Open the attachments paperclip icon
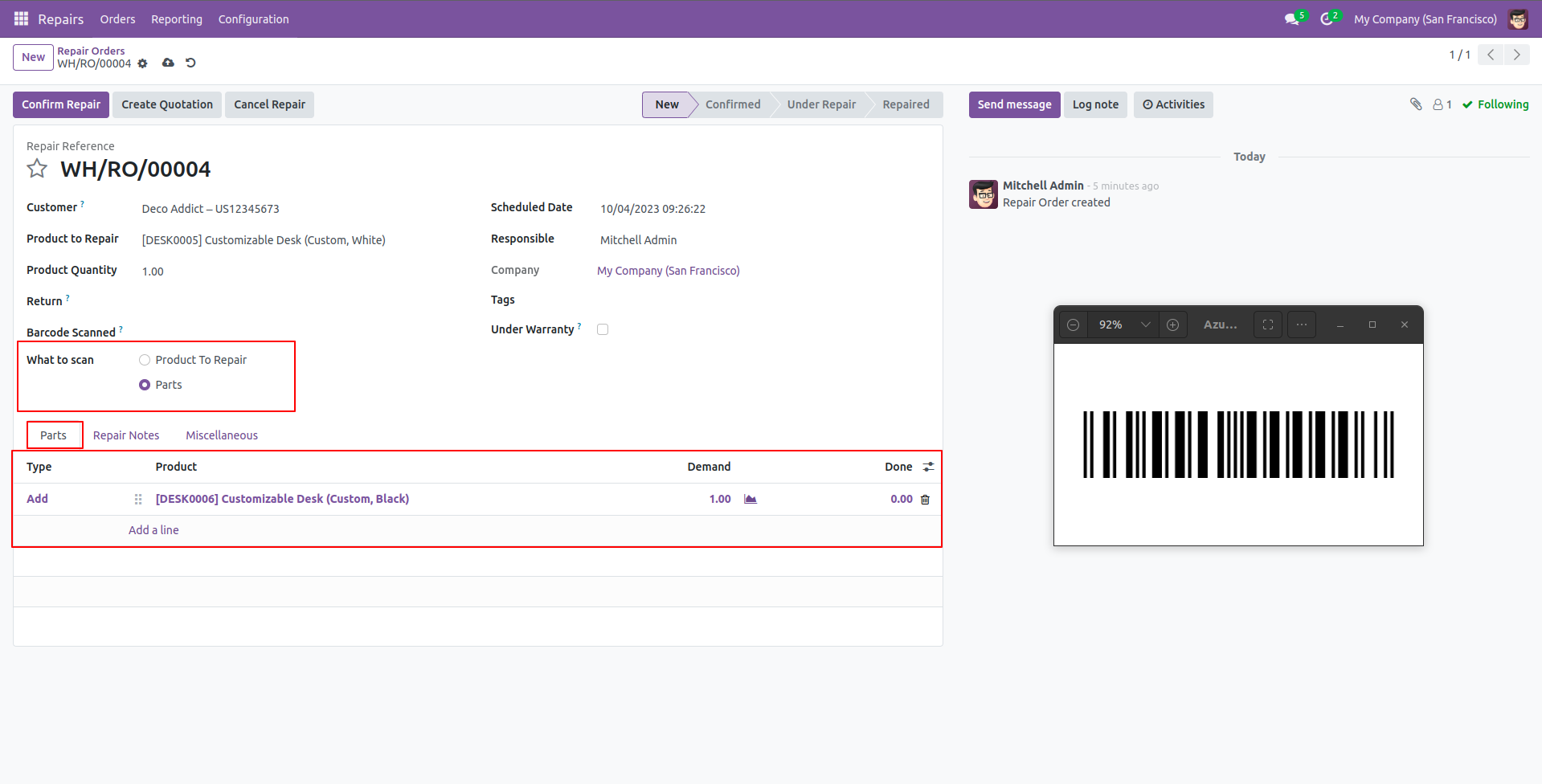The height and width of the screenshot is (784, 1542). pyautogui.click(x=1416, y=104)
